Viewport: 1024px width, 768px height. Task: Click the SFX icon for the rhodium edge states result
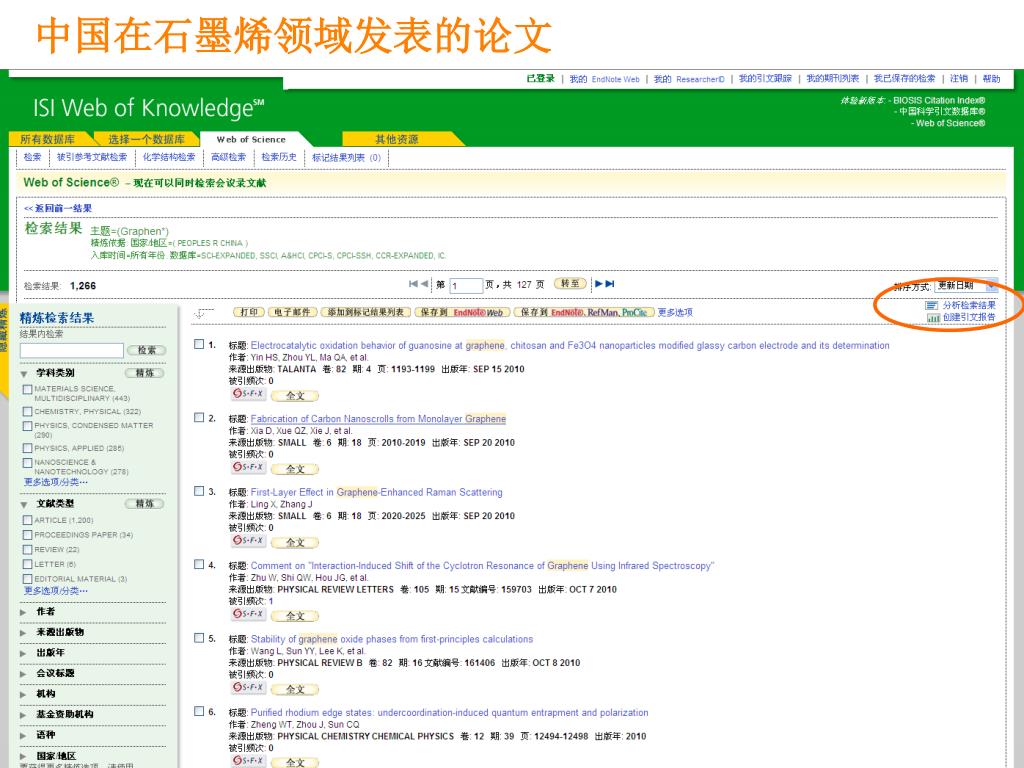248,761
